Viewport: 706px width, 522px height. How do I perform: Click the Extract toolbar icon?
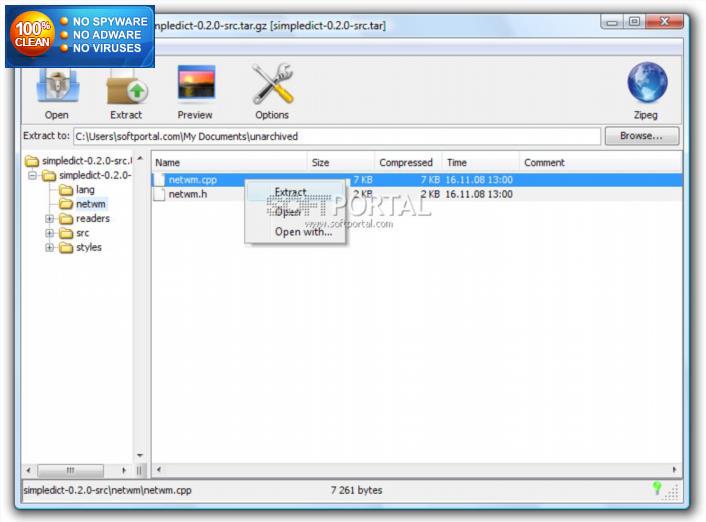[127, 87]
